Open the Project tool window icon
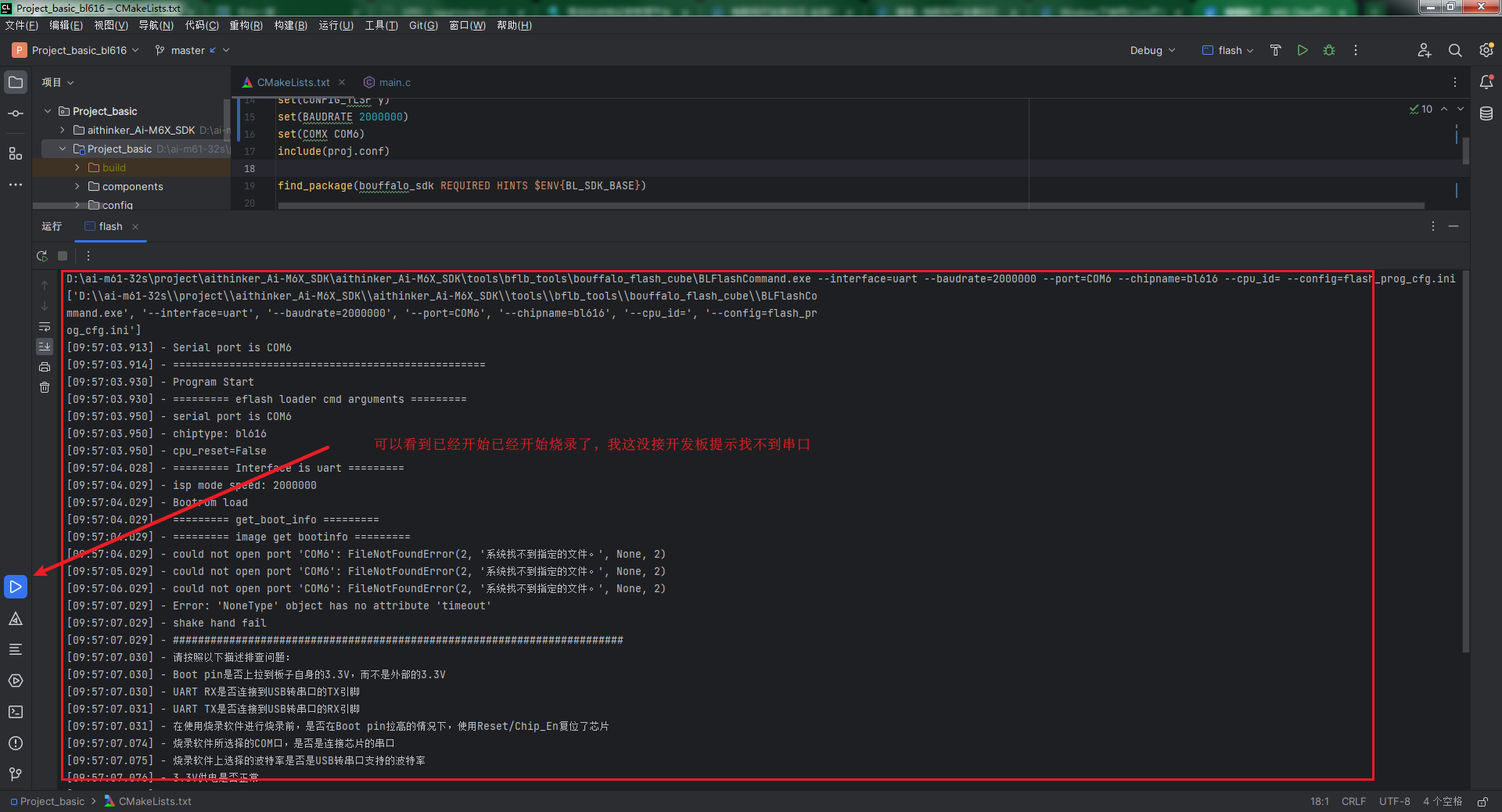 point(16,82)
